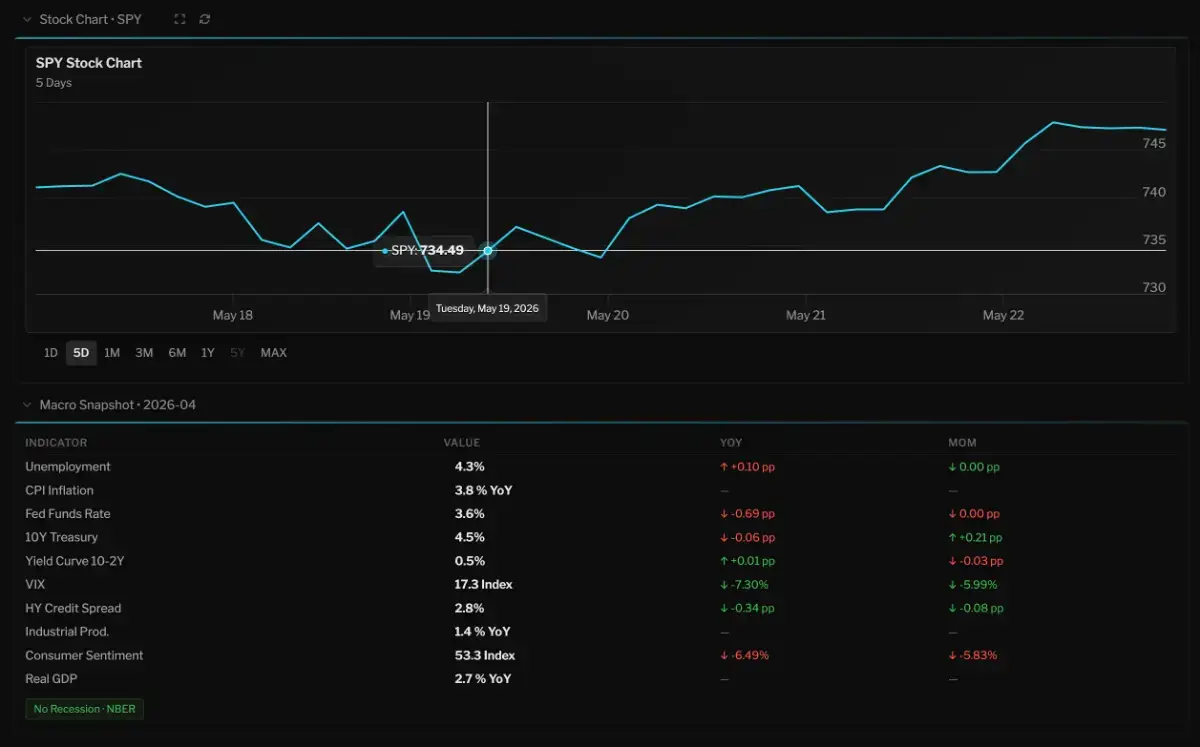Viewport: 1200px width, 747px height.
Task: Click the Consumer Sentiment label
Action: (x=84, y=656)
